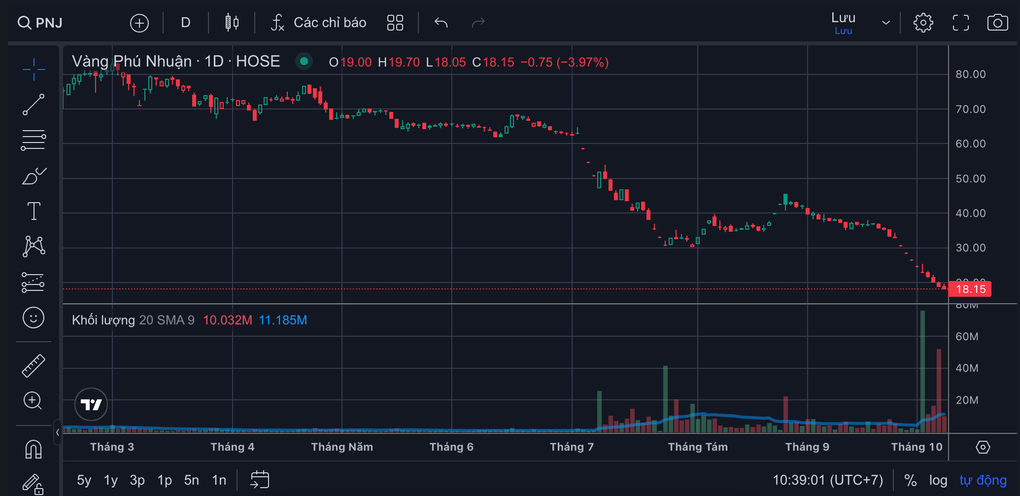Open Các chỉ báo indicators

point(319,23)
